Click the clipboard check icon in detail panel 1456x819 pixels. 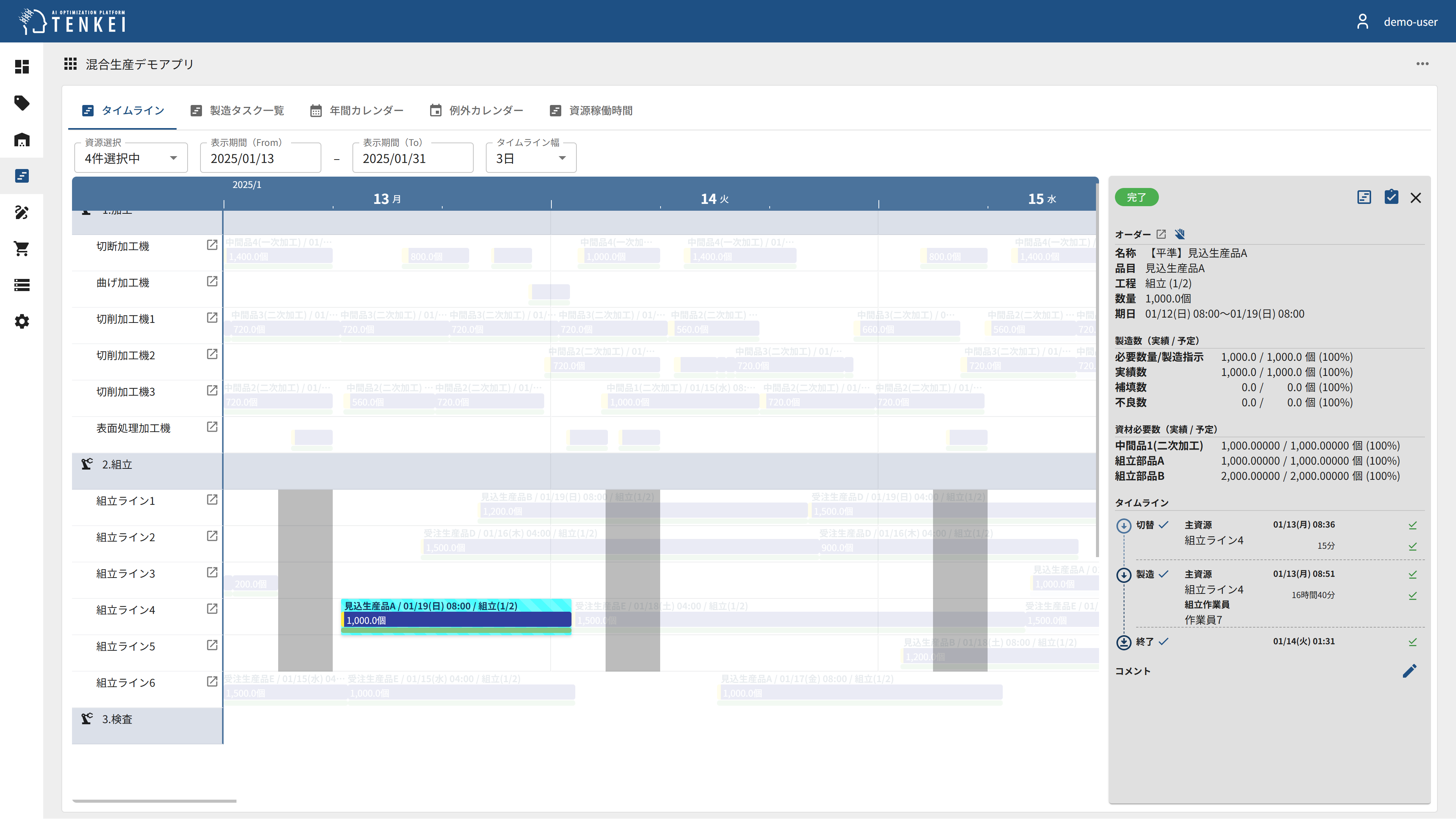1391,197
